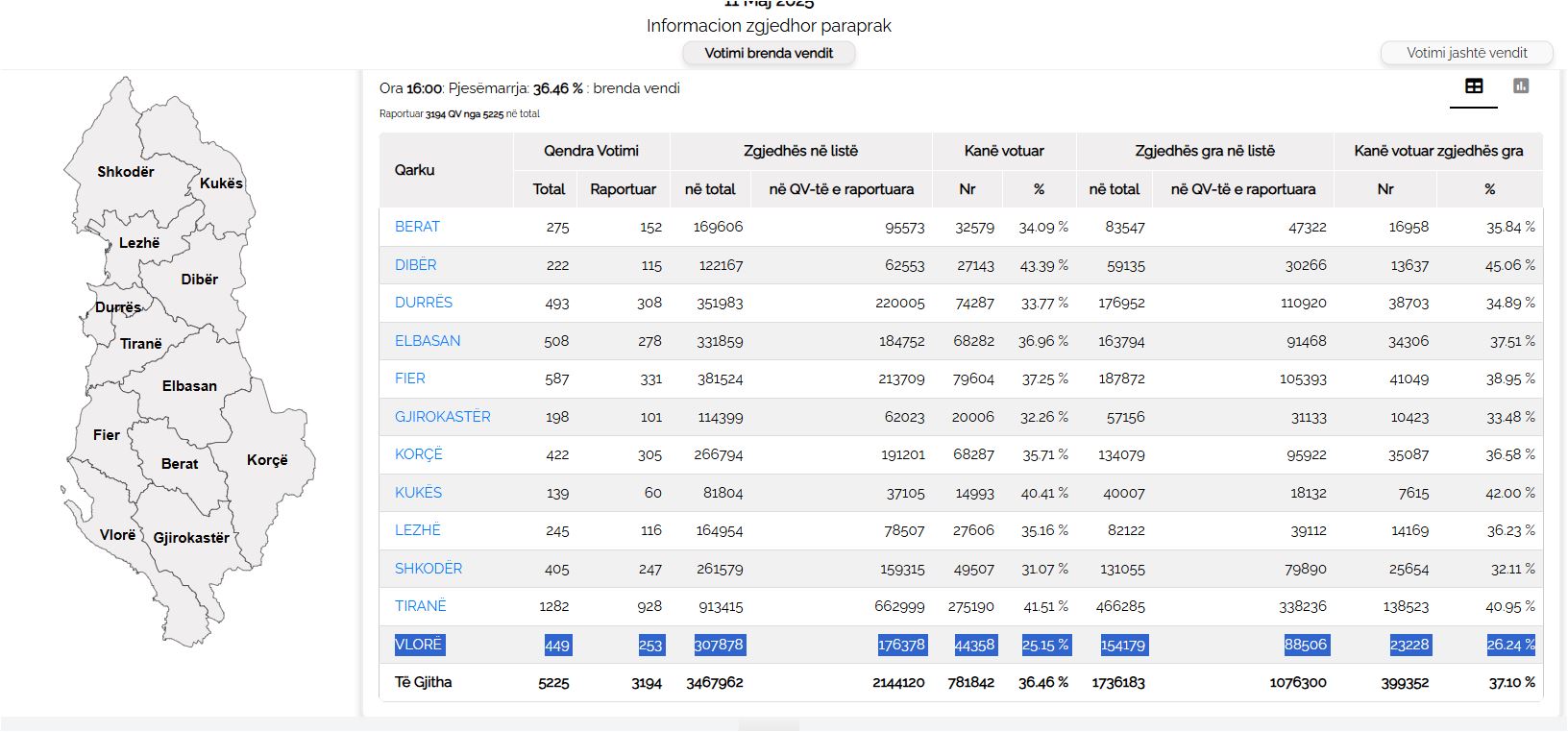Open the ELBASAN county link
Screen dimensions: 1568x732
click(428, 341)
